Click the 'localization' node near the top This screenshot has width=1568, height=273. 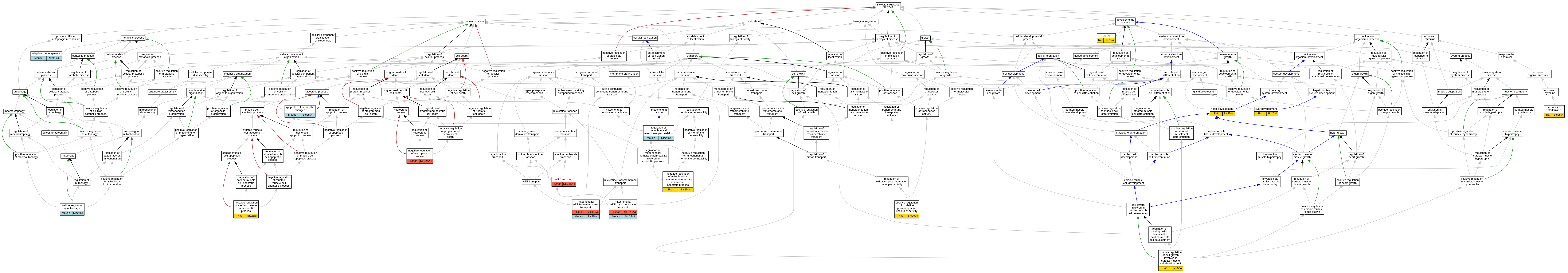click(753, 21)
